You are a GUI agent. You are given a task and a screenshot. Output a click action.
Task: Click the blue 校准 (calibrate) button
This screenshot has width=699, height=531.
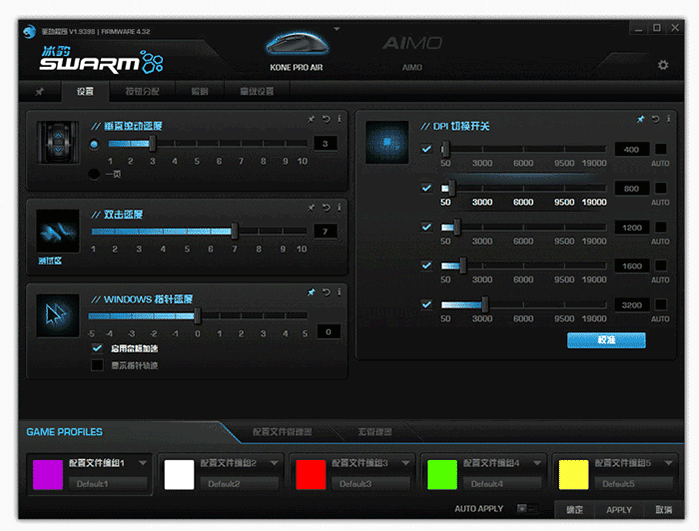[606, 340]
